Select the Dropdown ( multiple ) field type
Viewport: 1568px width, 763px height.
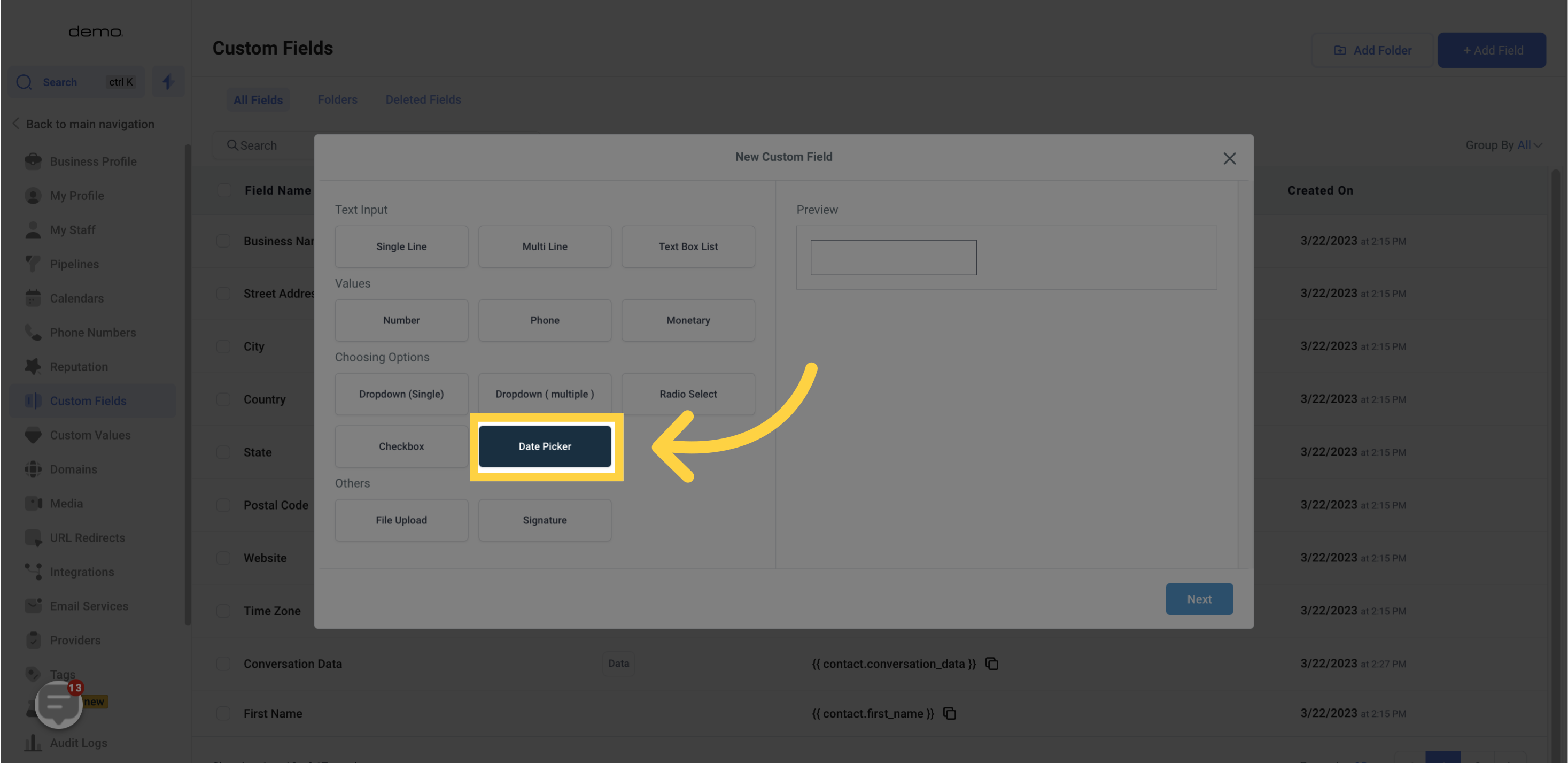(544, 394)
